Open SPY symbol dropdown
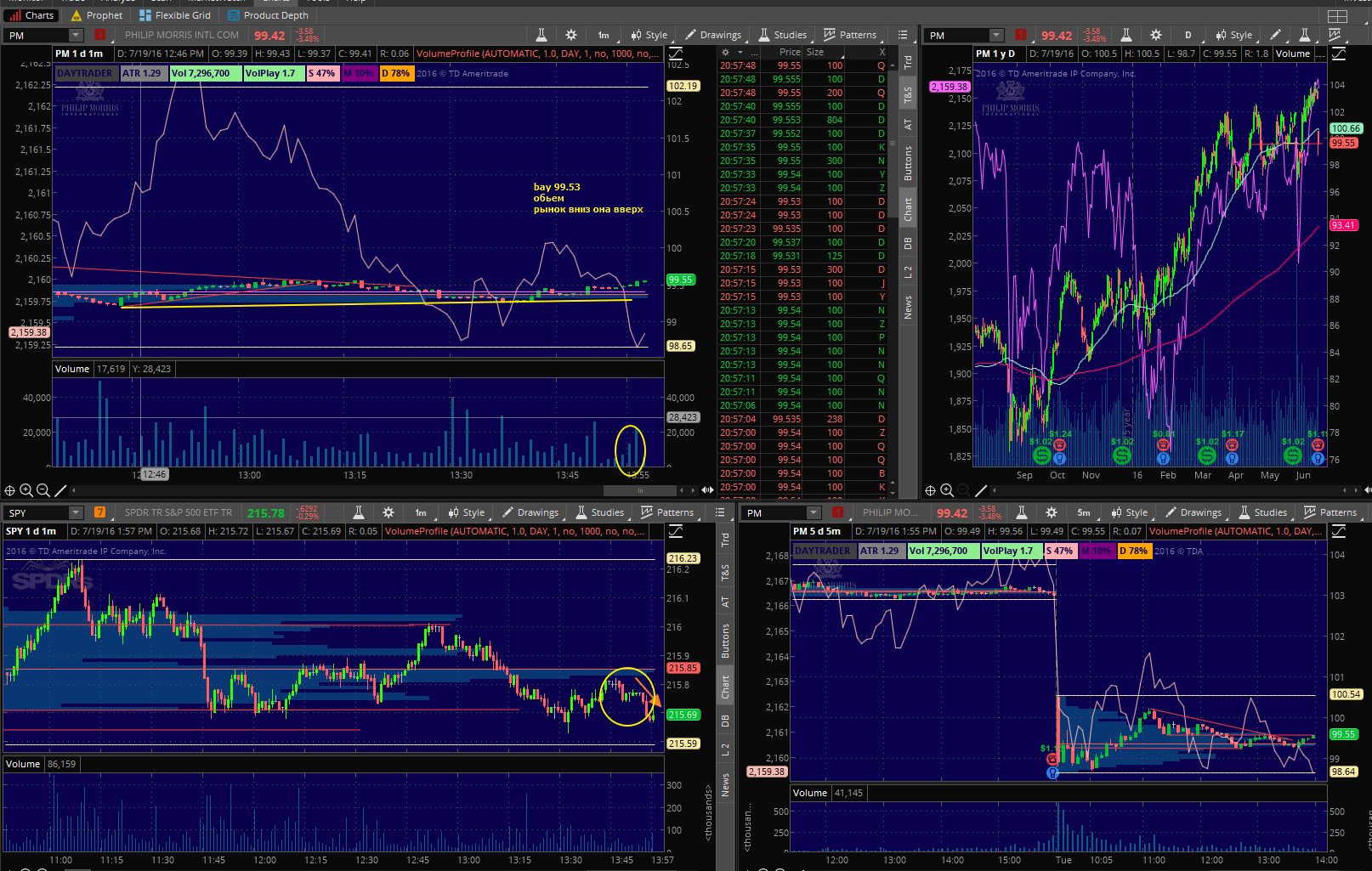Image resolution: width=1372 pixels, height=871 pixels. tap(76, 512)
